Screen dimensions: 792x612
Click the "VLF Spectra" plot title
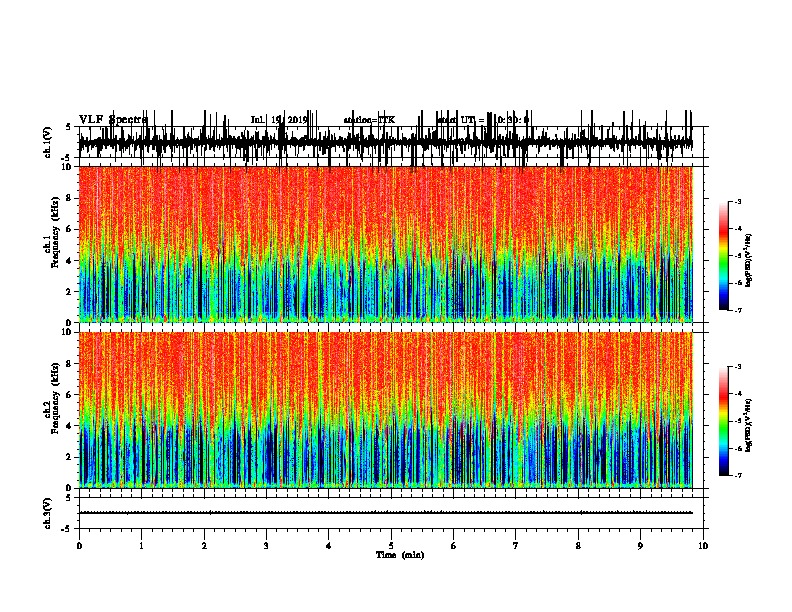[113, 119]
